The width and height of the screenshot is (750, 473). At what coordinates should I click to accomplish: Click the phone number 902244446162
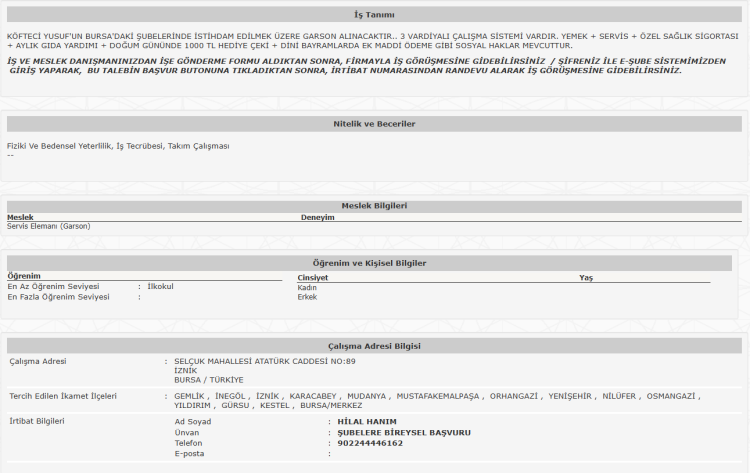371,443
